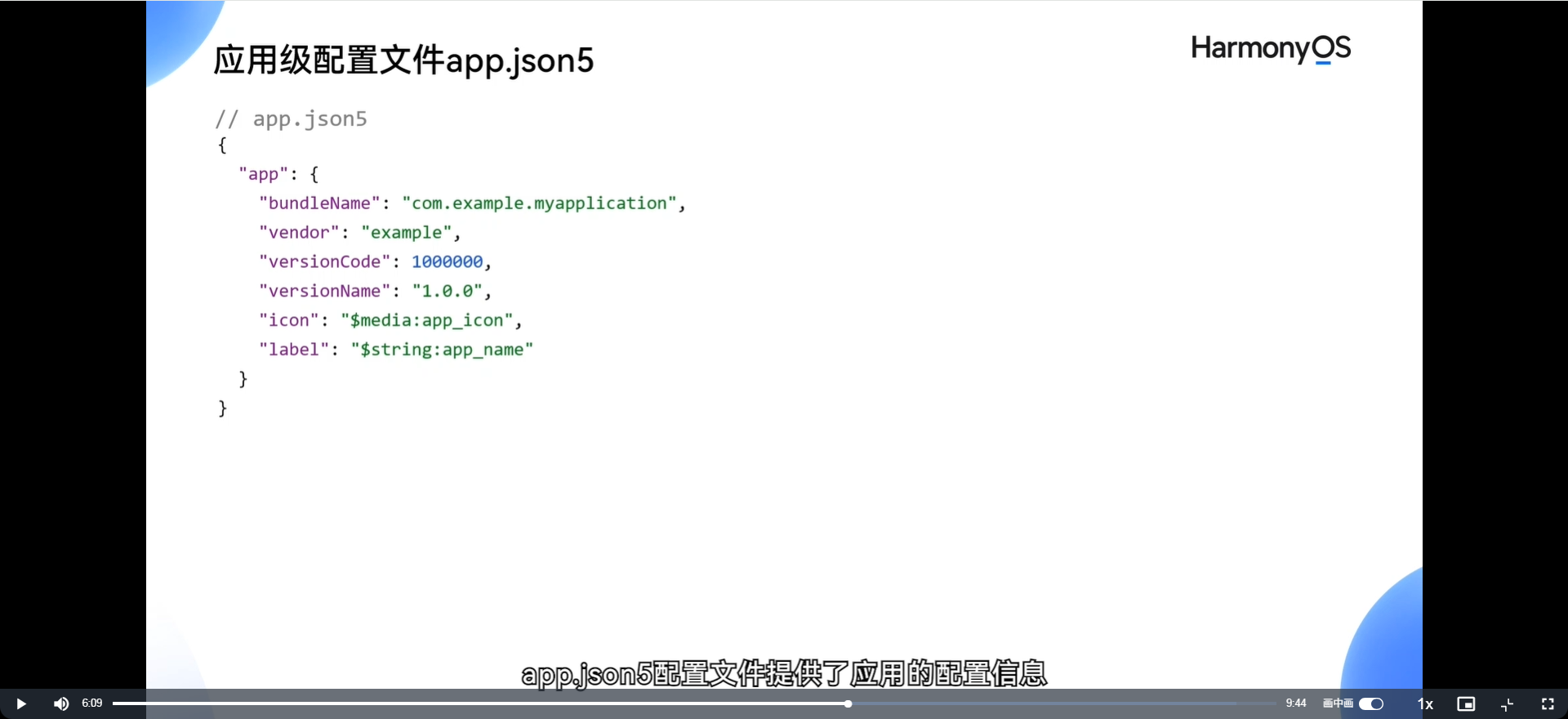Click the "bundleName" key in code
The image size is (1568, 719).
click(x=319, y=203)
